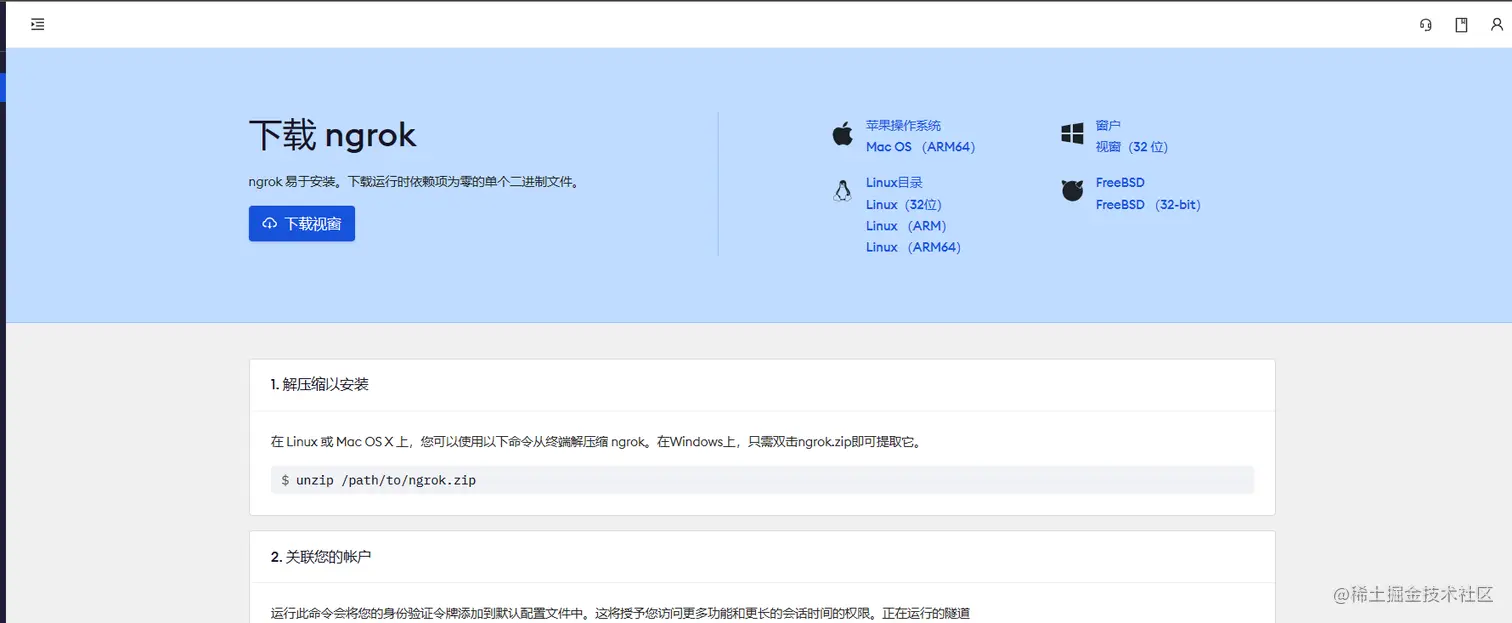The width and height of the screenshot is (1512, 623).
Task: Click the Windows logo icon
Action: (x=1072, y=134)
